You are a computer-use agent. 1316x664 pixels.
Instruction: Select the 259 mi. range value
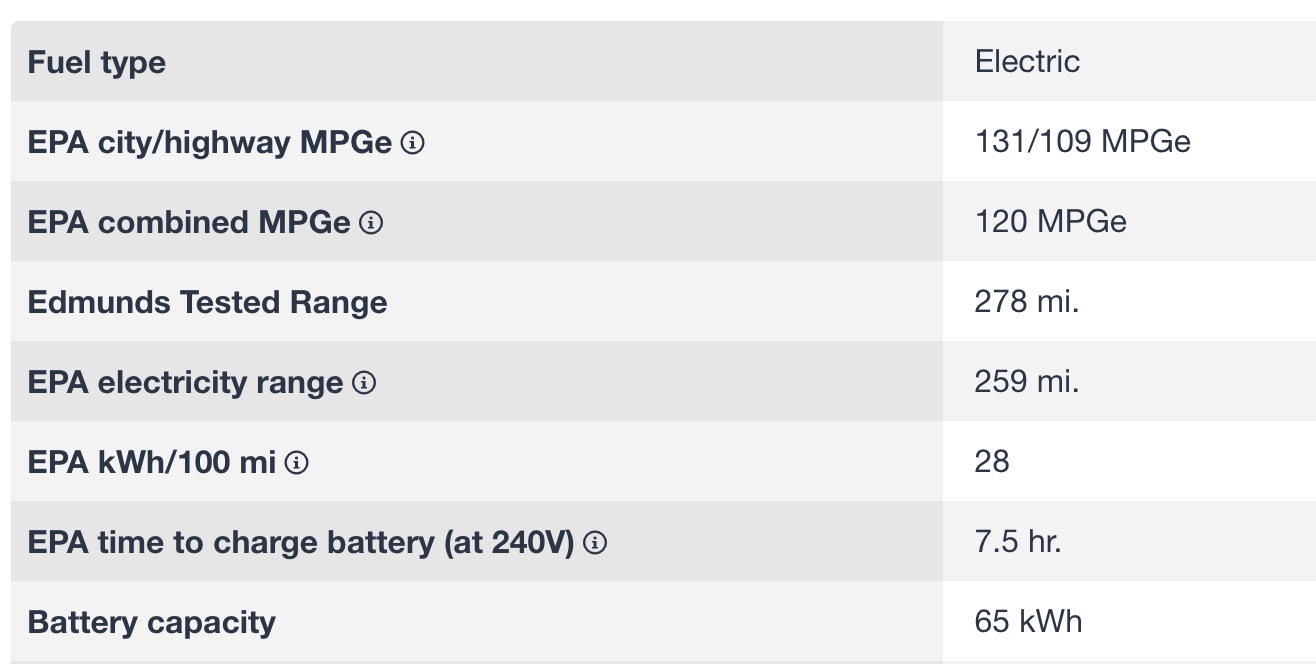(1027, 382)
